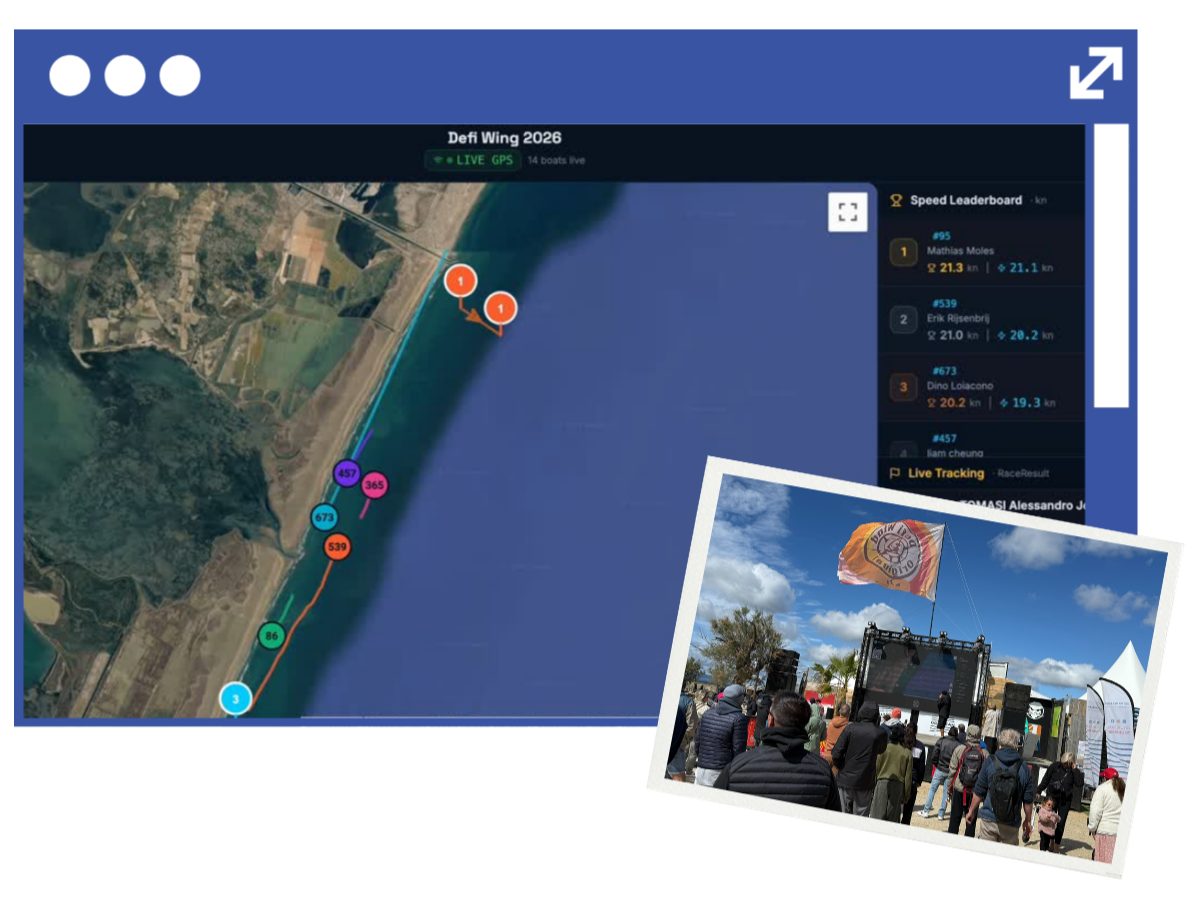The image size is (1200, 899).
Task: Click the third white window dot
Action: pyautogui.click(x=180, y=76)
